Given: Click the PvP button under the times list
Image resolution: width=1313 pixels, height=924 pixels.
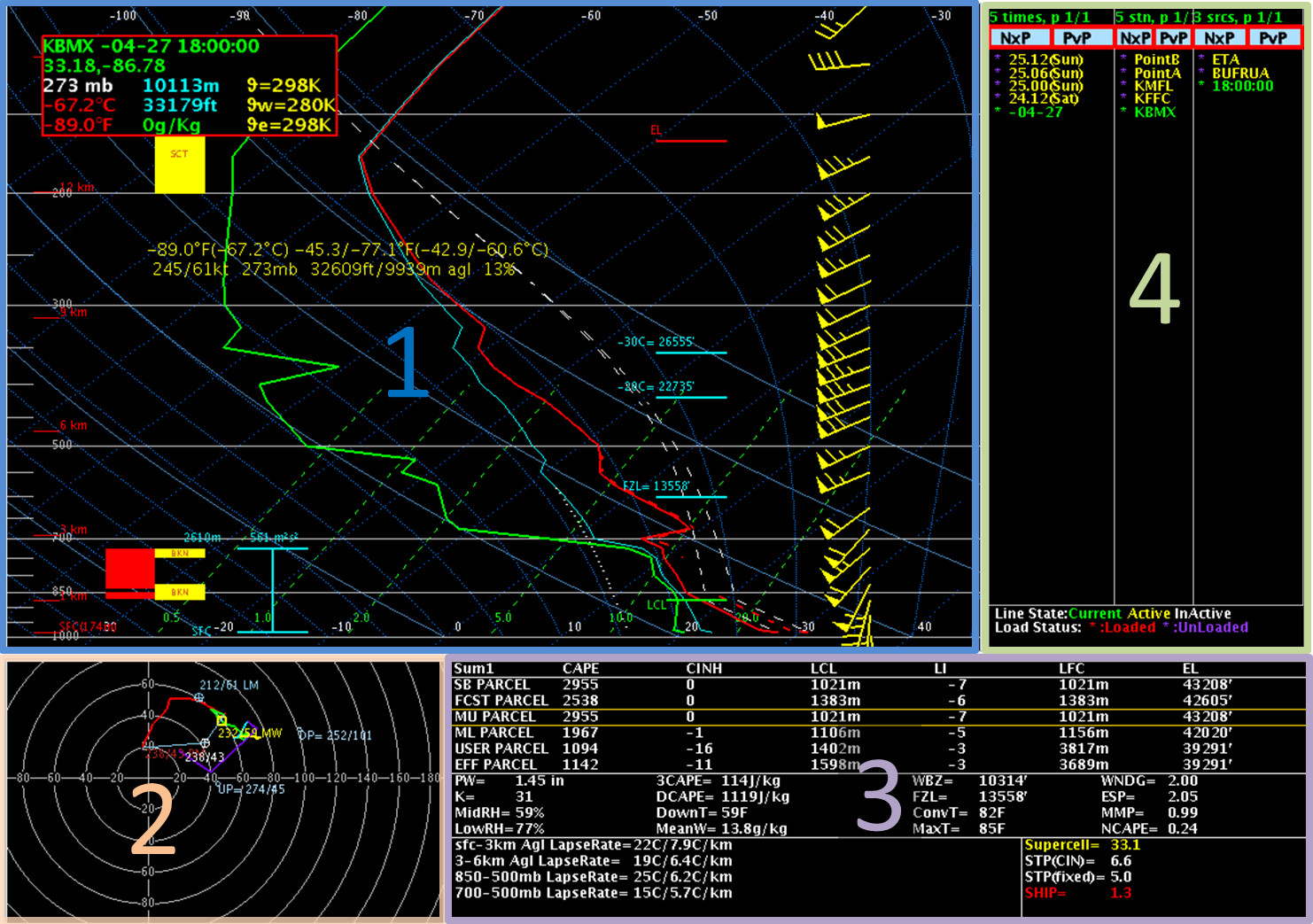Looking at the screenshot, I should [1082, 37].
